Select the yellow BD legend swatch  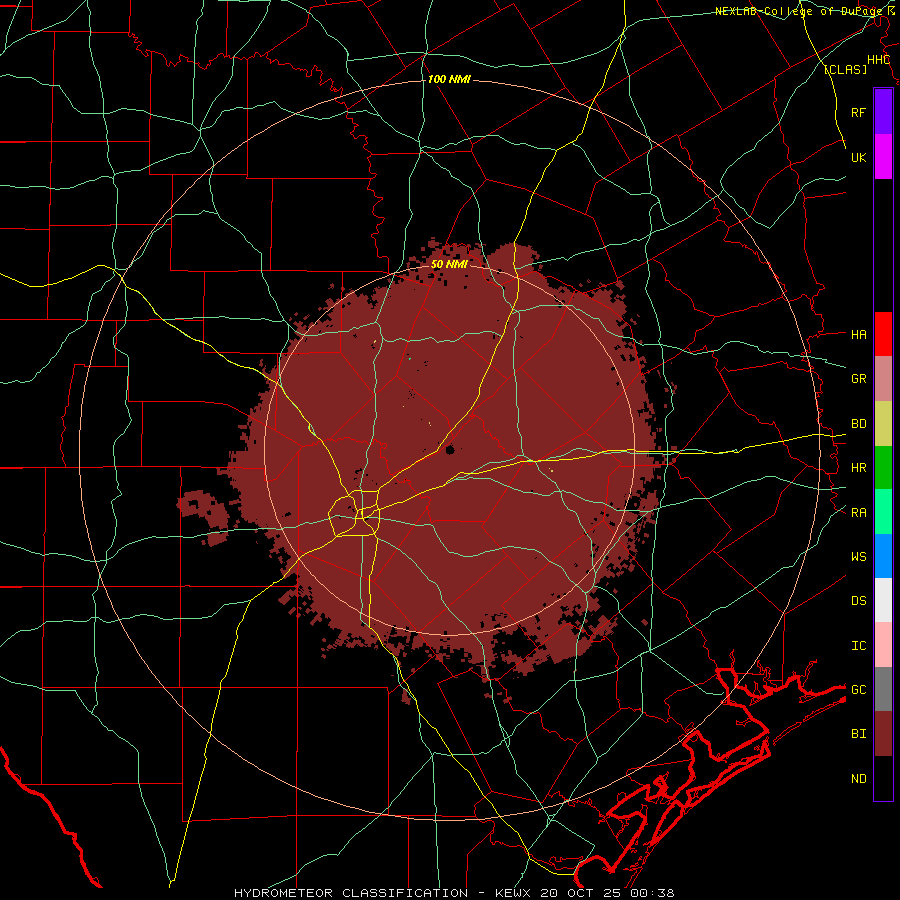883,424
